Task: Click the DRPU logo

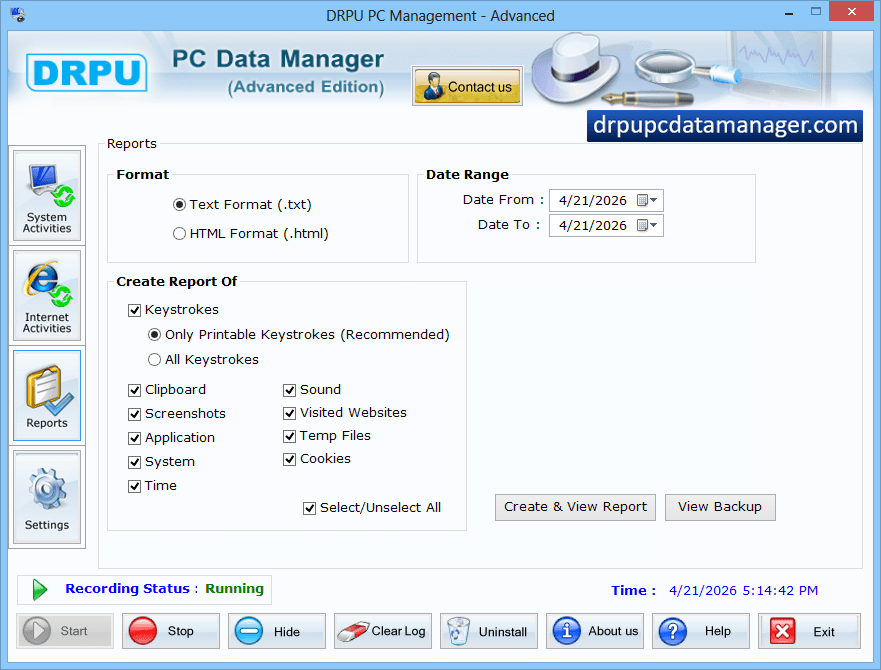Action: [87, 73]
